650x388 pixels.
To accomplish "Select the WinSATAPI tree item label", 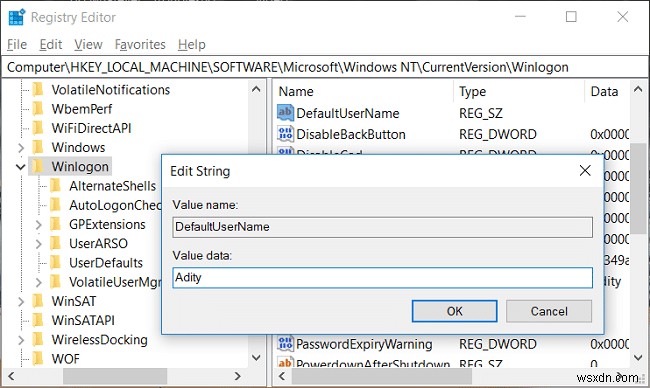I will (x=83, y=320).
